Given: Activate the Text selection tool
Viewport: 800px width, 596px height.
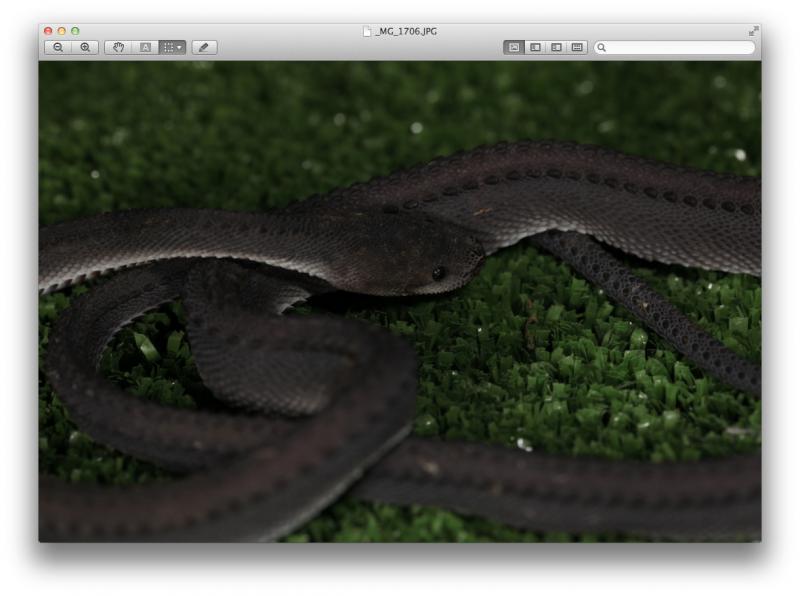Looking at the screenshot, I should [145, 47].
